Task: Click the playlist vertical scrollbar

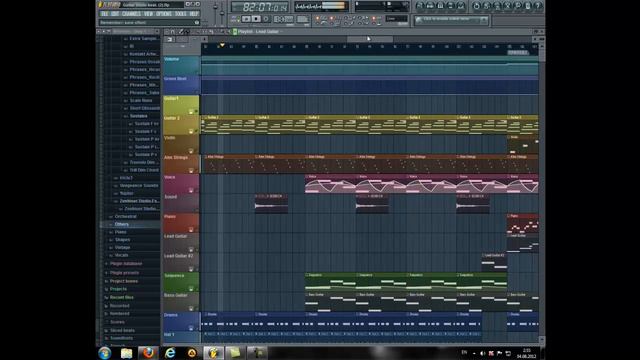Action: point(542,192)
